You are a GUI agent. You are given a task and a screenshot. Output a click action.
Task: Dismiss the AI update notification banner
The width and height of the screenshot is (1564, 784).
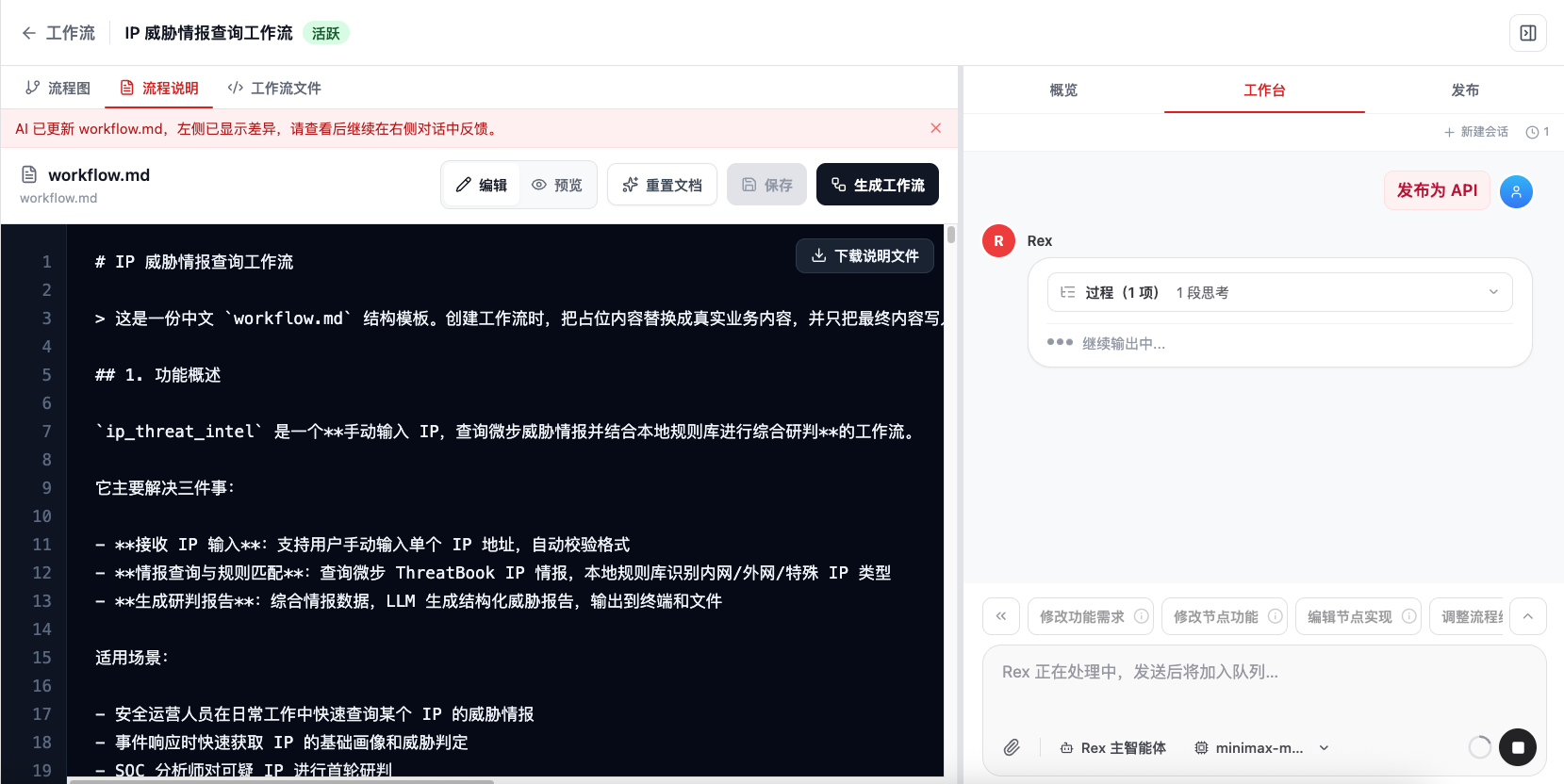(936, 128)
